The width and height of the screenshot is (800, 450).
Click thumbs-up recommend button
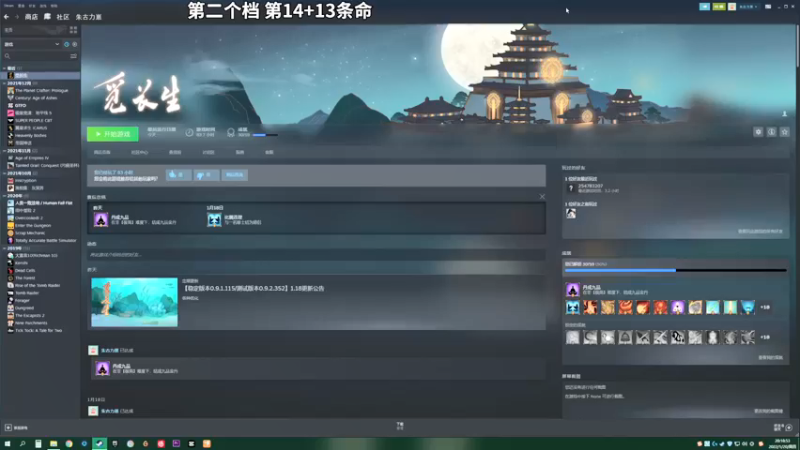(179, 175)
